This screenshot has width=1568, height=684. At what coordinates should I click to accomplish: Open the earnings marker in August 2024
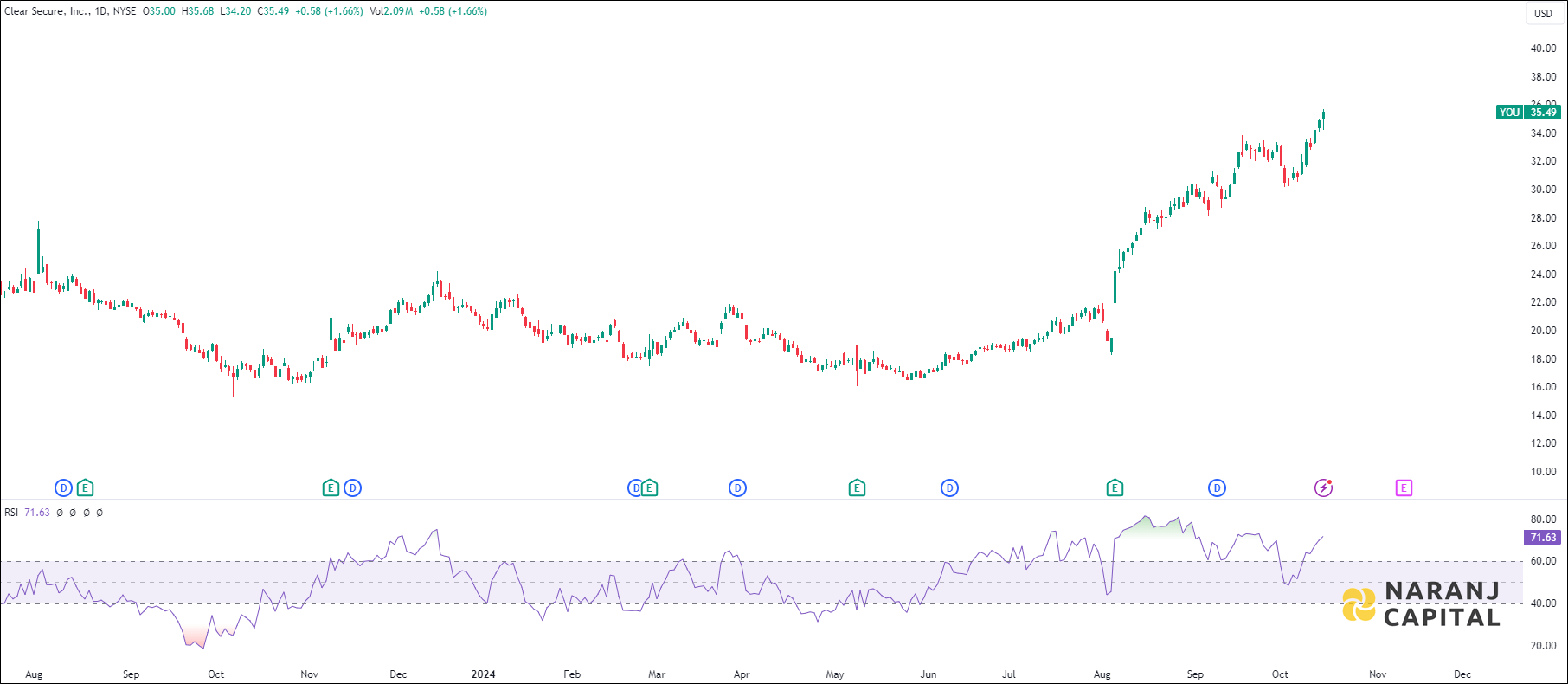coord(1115,488)
